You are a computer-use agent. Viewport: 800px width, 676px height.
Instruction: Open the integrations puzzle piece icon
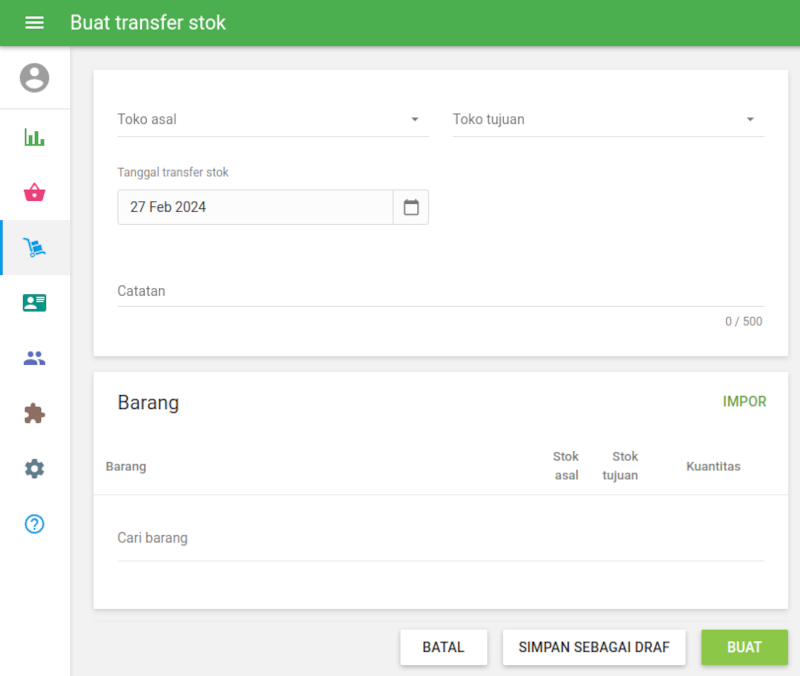[34, 413]
